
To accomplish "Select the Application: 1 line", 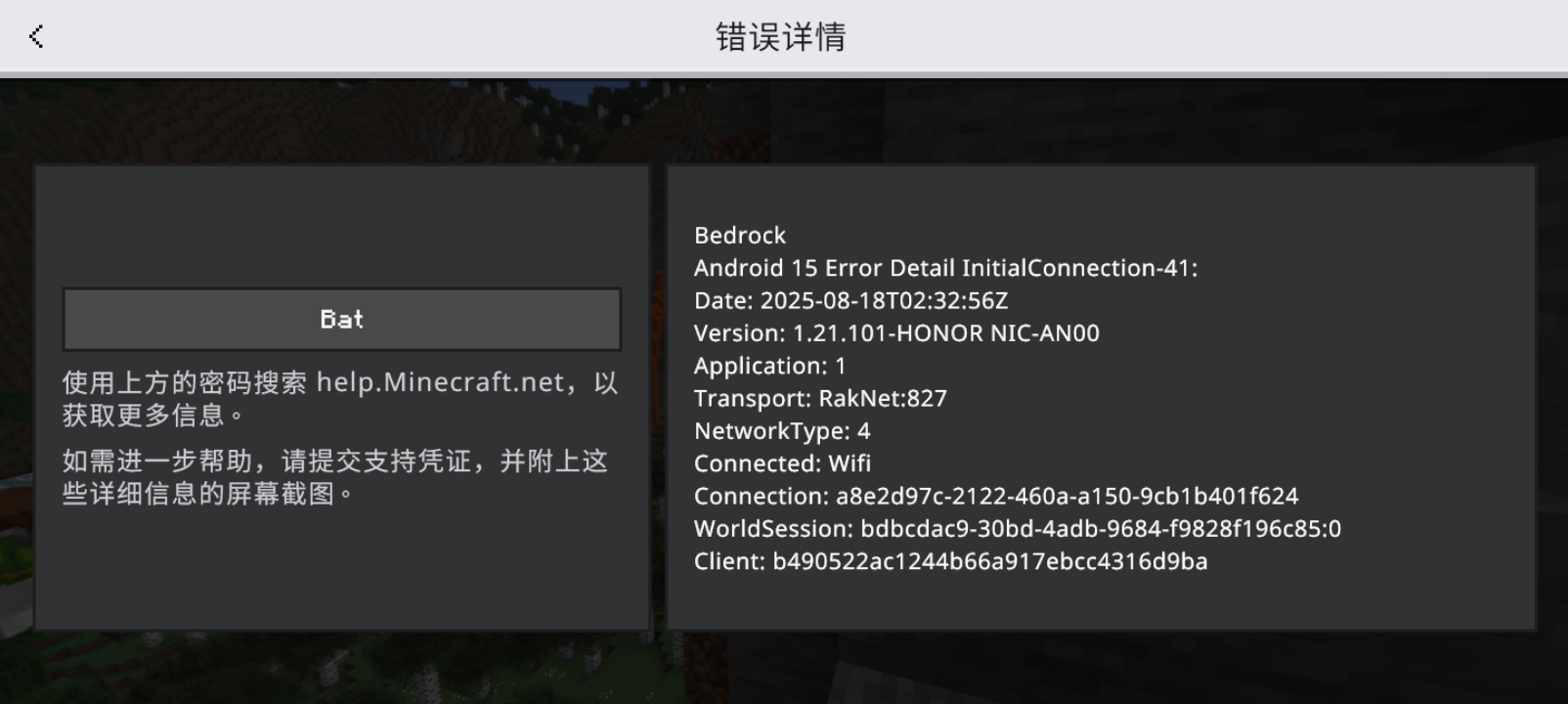I will click(770, 366).
